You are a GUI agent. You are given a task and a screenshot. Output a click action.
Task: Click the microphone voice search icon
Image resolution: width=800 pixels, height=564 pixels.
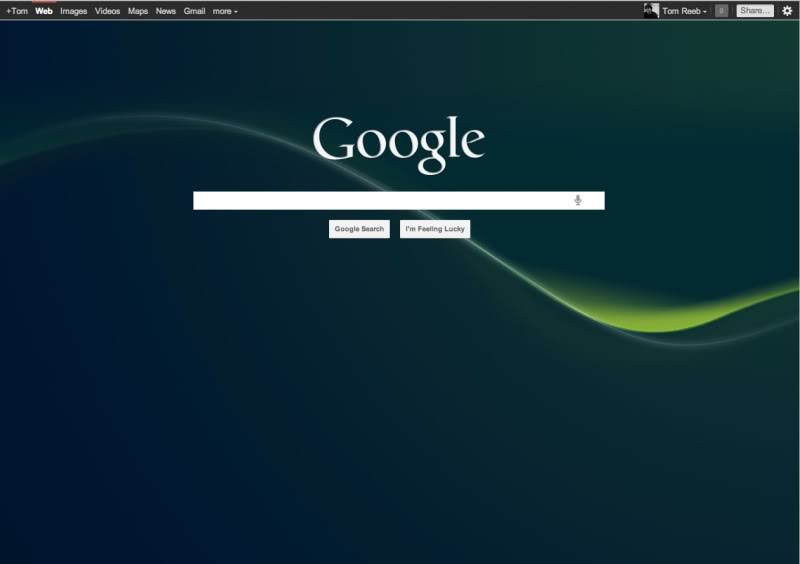pyautogui.click(x=578, y=200)
